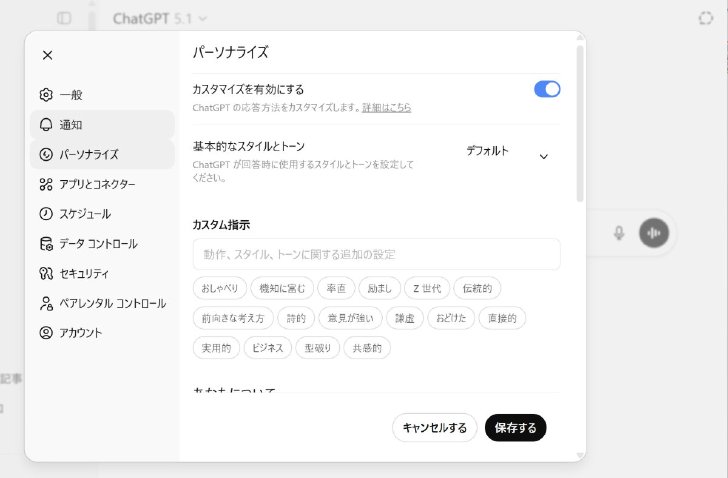Select the 前向きな考え方 trait chip
The width and height of the screenshot is (728, 478).
pos(233,318)
